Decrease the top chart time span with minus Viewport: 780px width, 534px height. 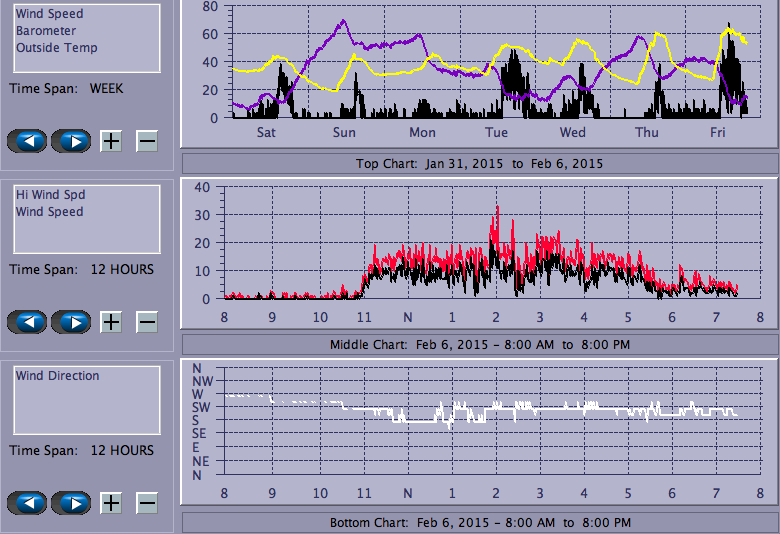pyautogui.click(x=147, y=141)
